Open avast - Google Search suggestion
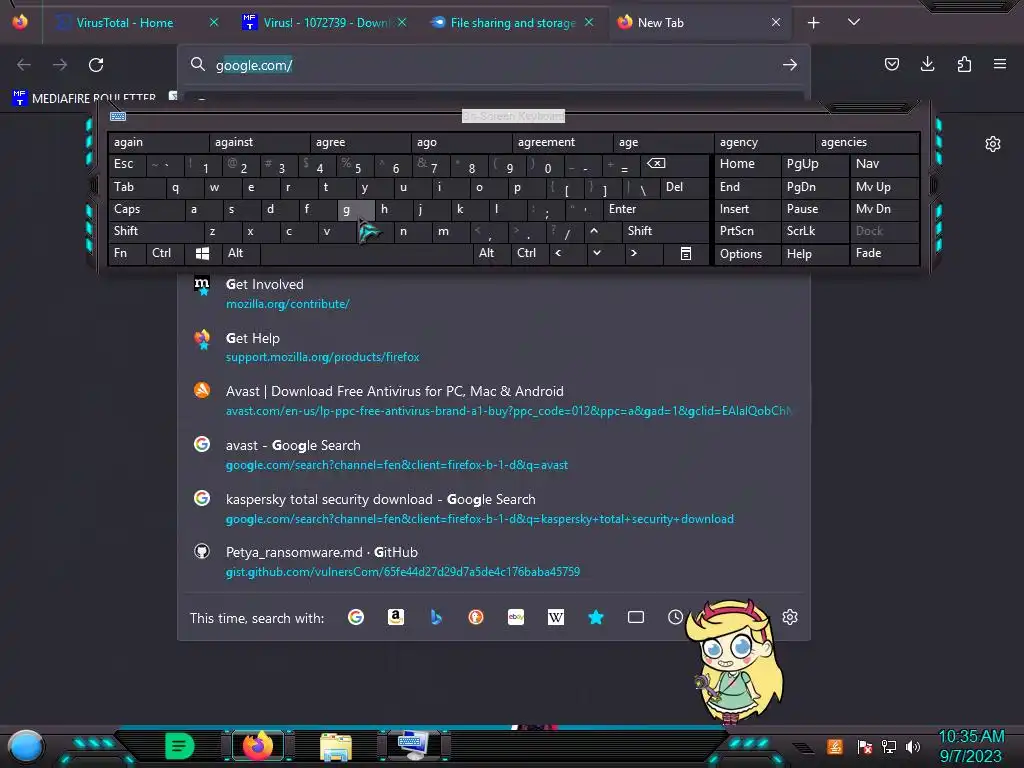This screenshot has height=768, width=1024. point(494,455)
